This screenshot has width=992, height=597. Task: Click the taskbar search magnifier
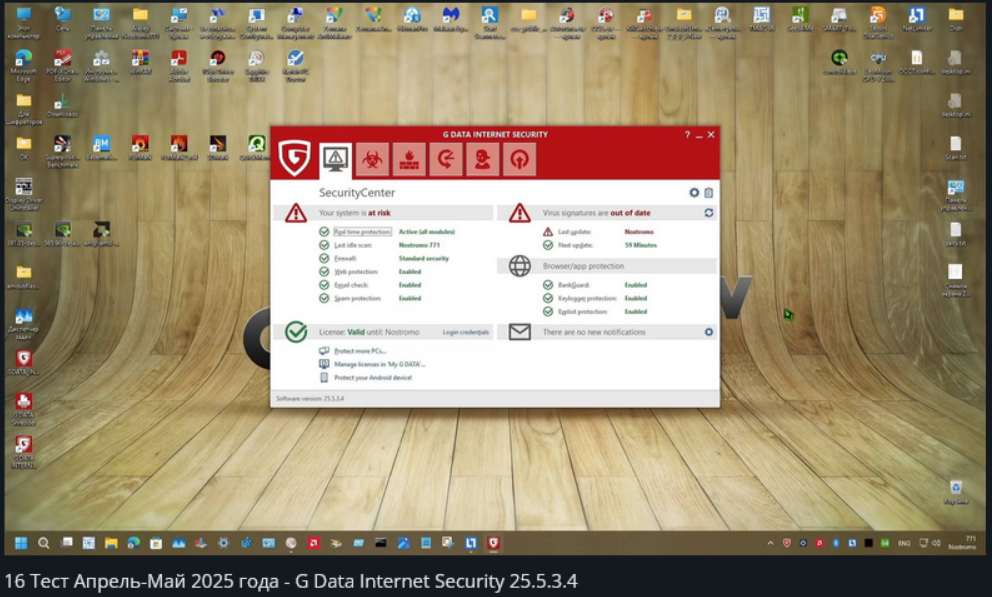tap(44, 543)
